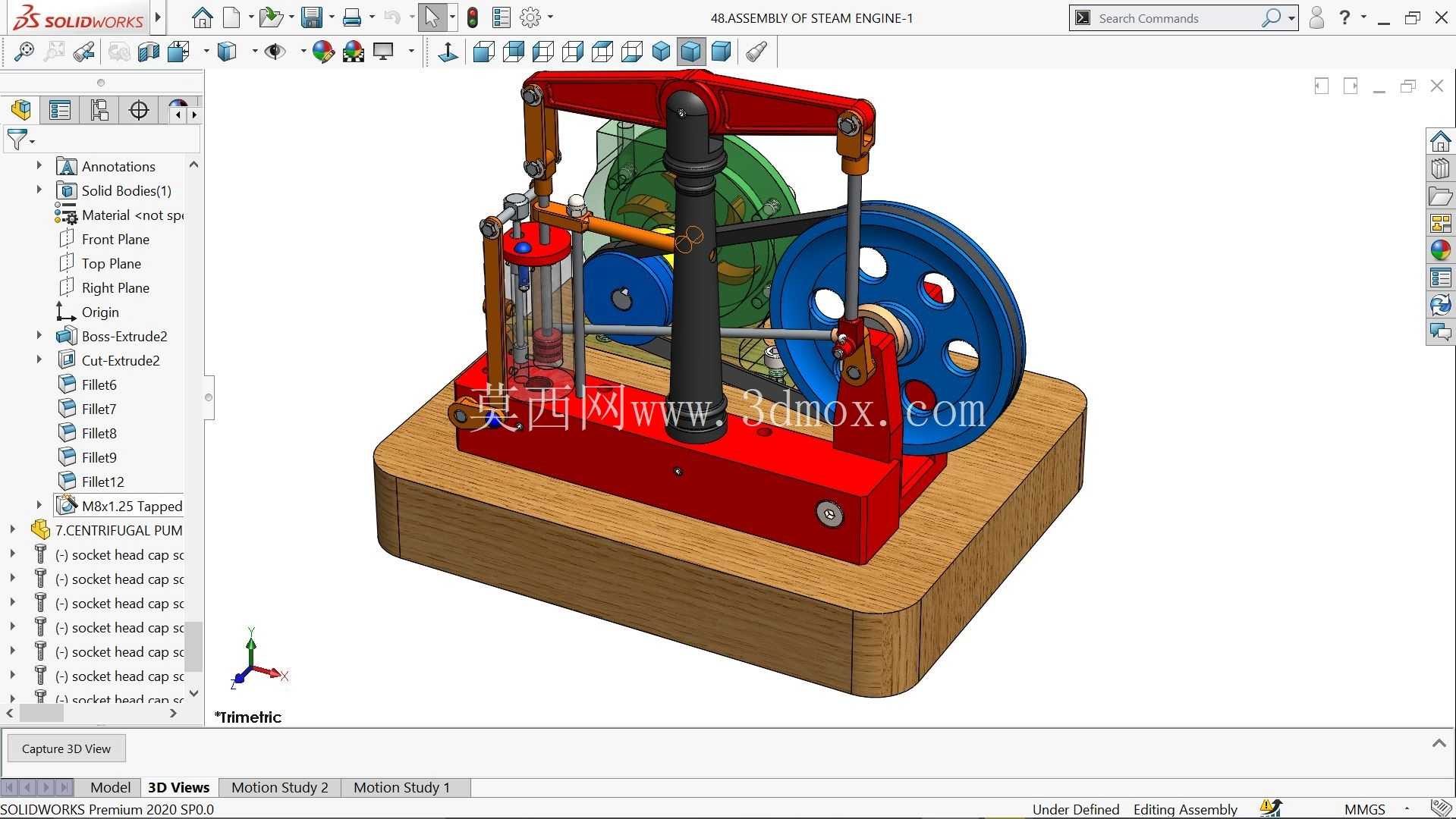Click the Edit Appearance color ball icon
The height and width of the screenshot is (819, 1456).
(x=323, y=52)
